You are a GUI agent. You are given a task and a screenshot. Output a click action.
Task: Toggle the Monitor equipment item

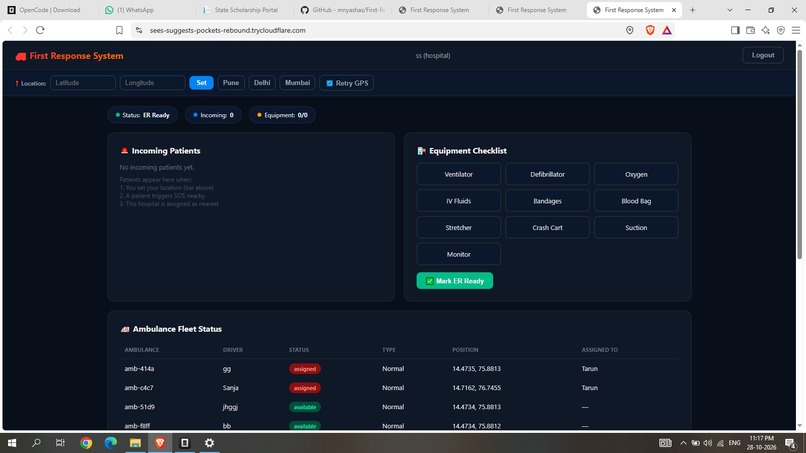[x=459, y=255]
